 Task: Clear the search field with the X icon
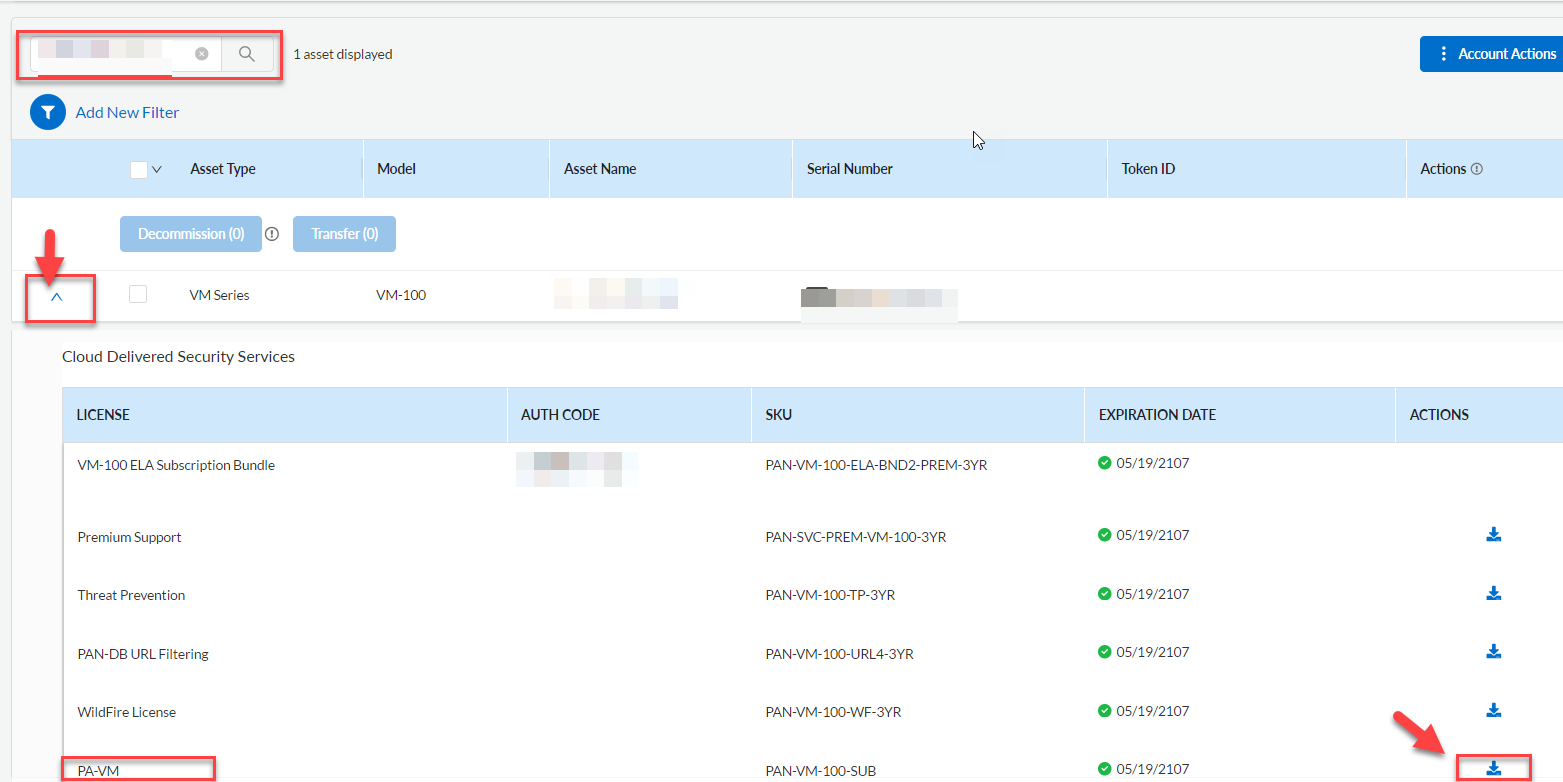[x=202, y=54]
